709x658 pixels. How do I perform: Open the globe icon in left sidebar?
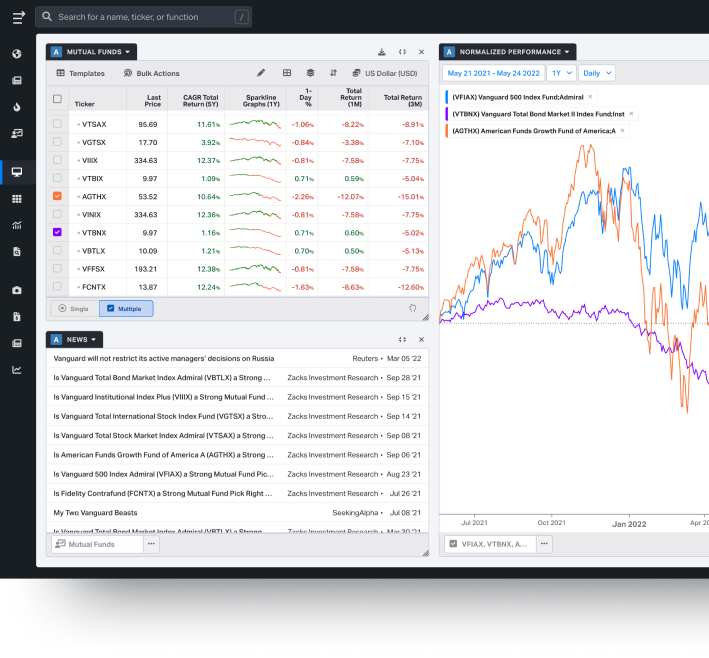point(17,54)
